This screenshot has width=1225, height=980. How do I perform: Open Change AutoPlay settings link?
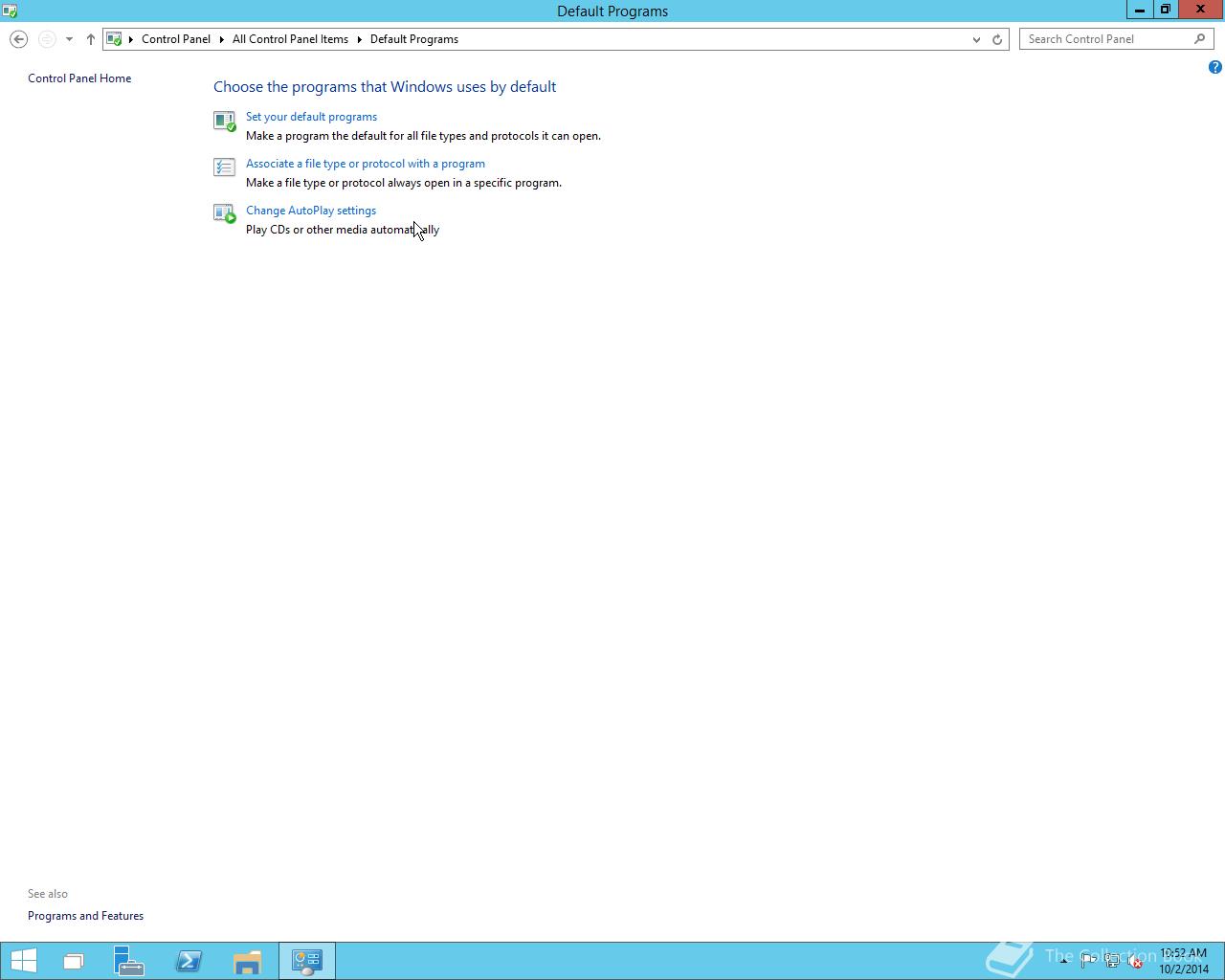310,211
